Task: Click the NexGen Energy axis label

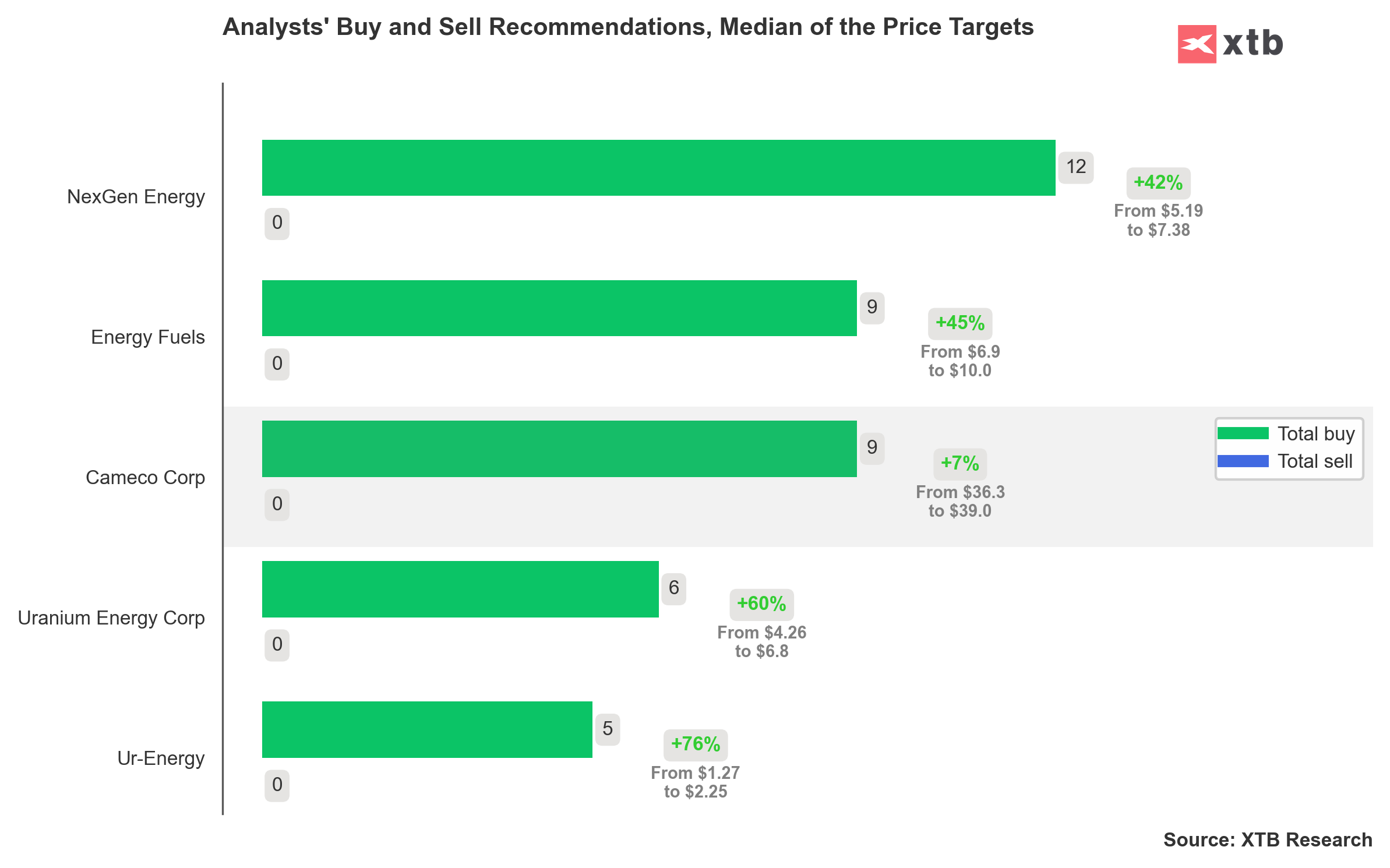Action: [136, 197]
